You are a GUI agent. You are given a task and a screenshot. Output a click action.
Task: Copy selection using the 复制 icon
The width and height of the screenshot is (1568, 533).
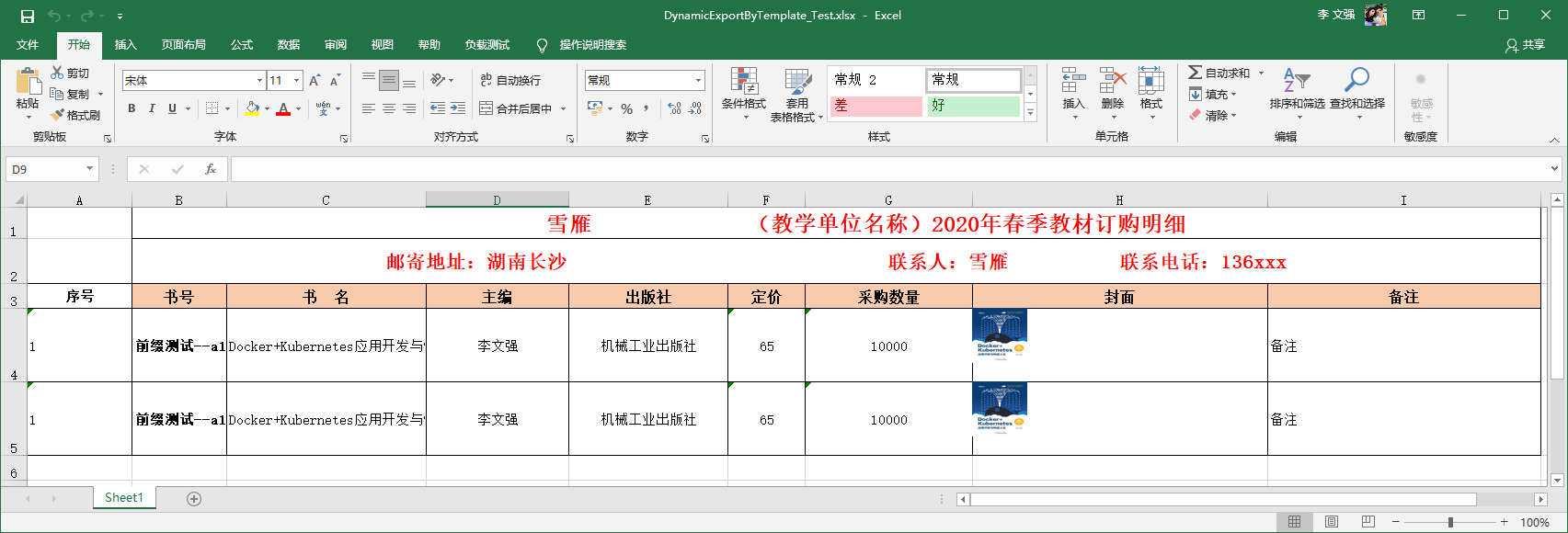click(x=57, y=94)
